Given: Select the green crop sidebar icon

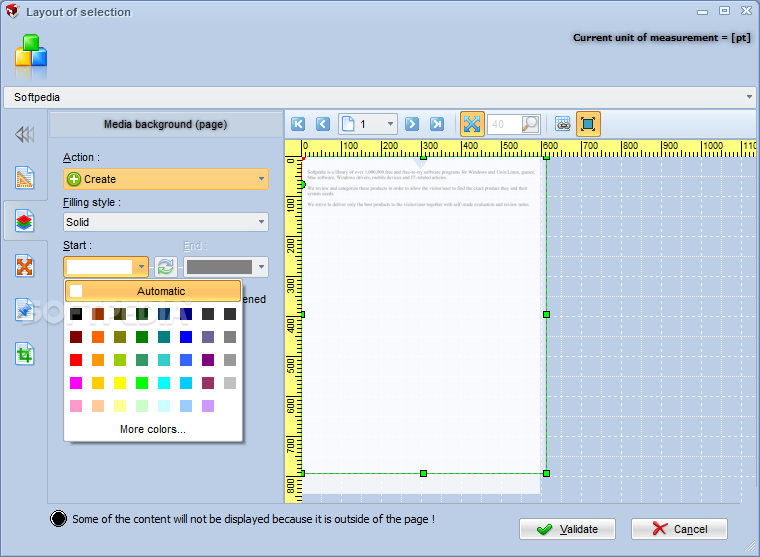Looking at the screenshot, I should [x=25, y=354].
